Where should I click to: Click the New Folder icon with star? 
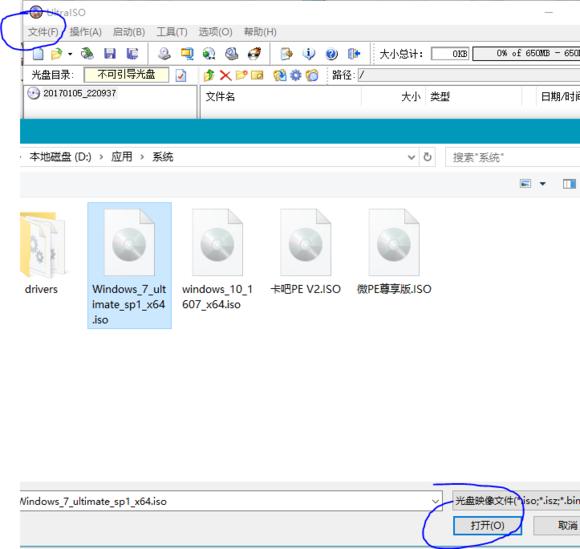[241, 75]
